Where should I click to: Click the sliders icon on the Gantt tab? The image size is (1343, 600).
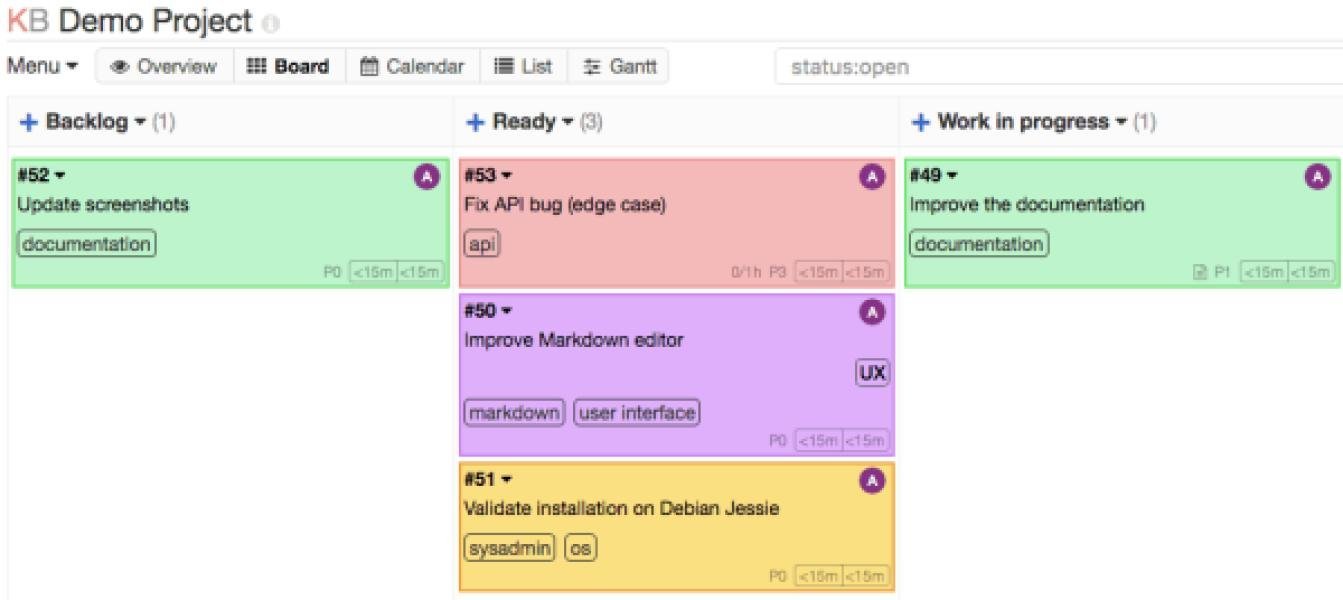point(590,66)
